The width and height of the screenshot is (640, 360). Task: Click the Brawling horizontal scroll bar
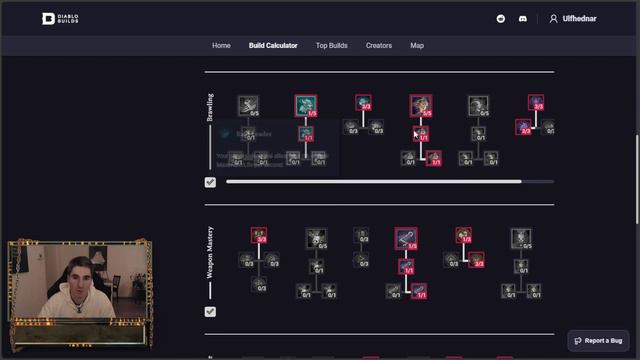tap(374, 182)
